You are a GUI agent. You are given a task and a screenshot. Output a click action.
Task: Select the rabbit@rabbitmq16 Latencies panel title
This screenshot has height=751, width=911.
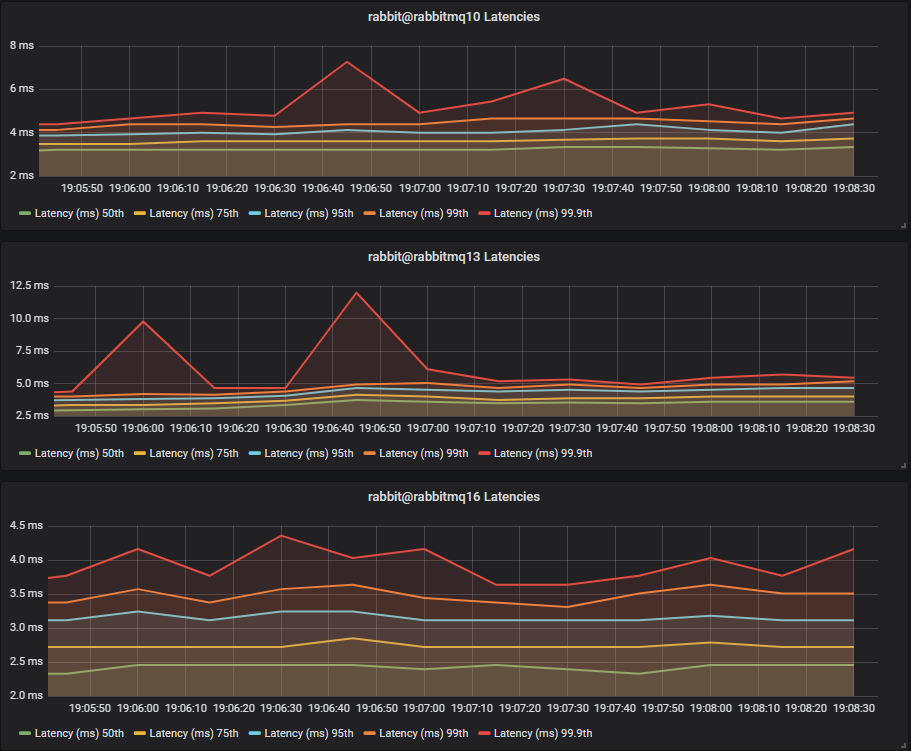[x=453, y=496]
